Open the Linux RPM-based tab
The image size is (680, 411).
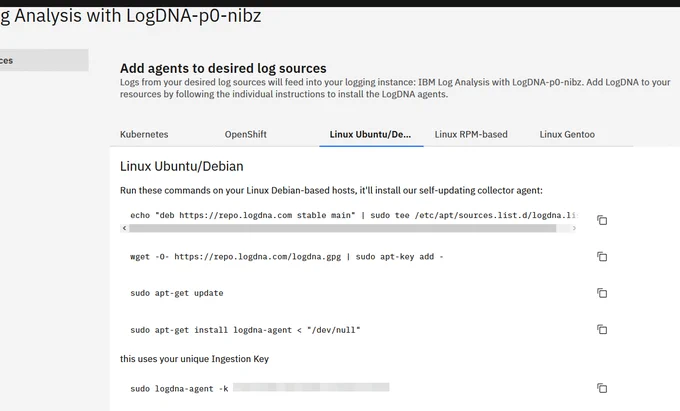[471, 134]
